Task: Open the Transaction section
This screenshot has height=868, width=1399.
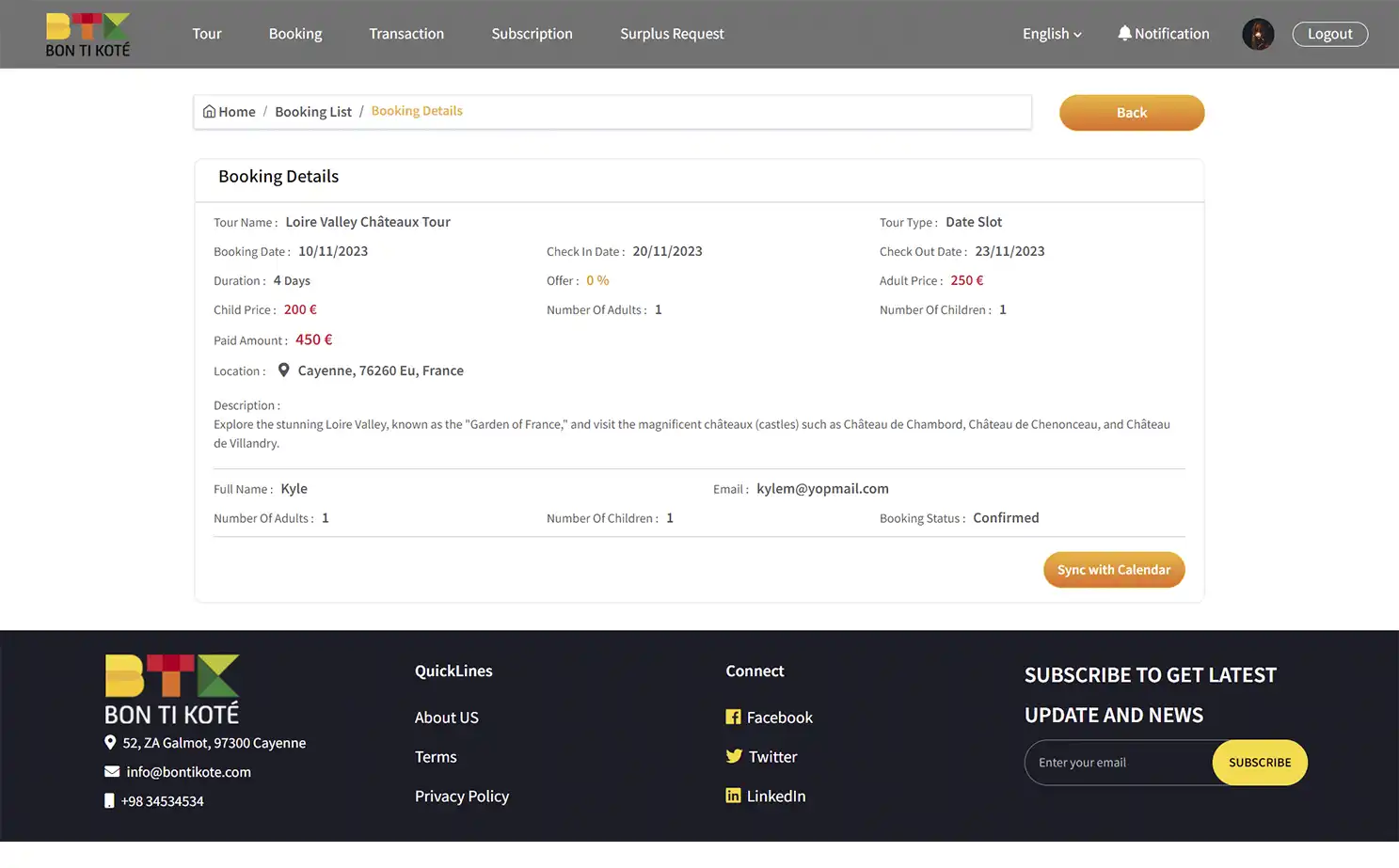Action: coord(405,34)
